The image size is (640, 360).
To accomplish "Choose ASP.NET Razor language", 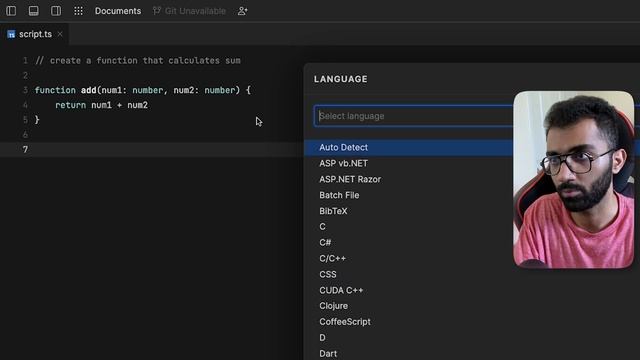I will 350,179.
